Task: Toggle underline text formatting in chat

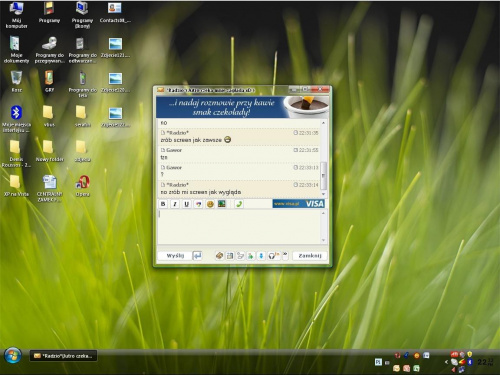Action: (x=186, y=204)
